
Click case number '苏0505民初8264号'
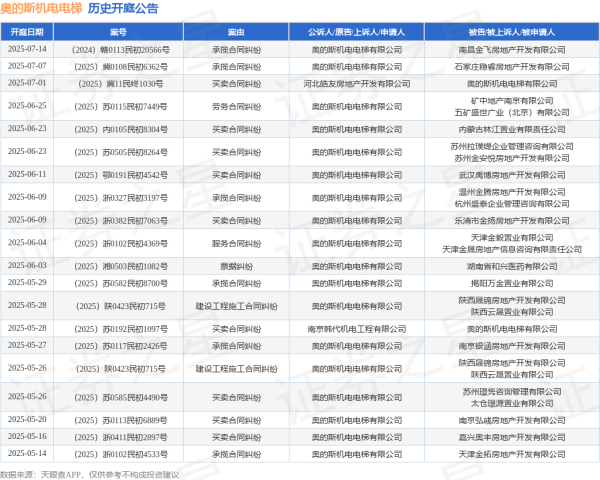[x=121, y=152]
